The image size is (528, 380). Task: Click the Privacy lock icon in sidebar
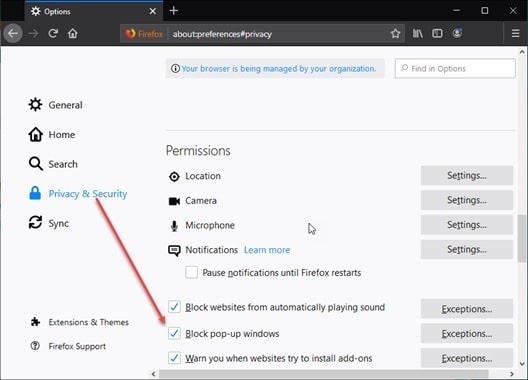pos(35,193)
